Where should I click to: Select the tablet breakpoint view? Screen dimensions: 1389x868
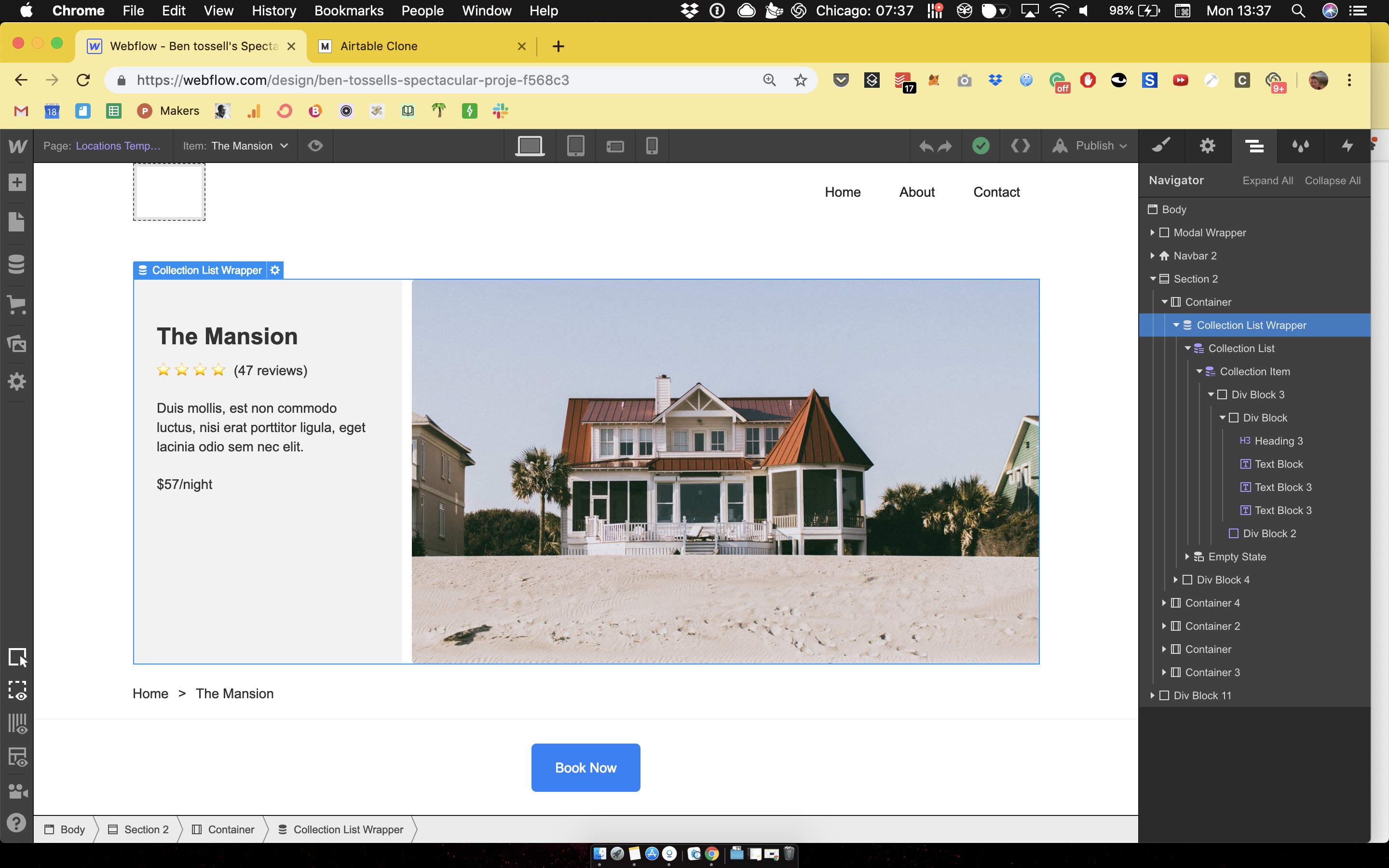[575, 146]
